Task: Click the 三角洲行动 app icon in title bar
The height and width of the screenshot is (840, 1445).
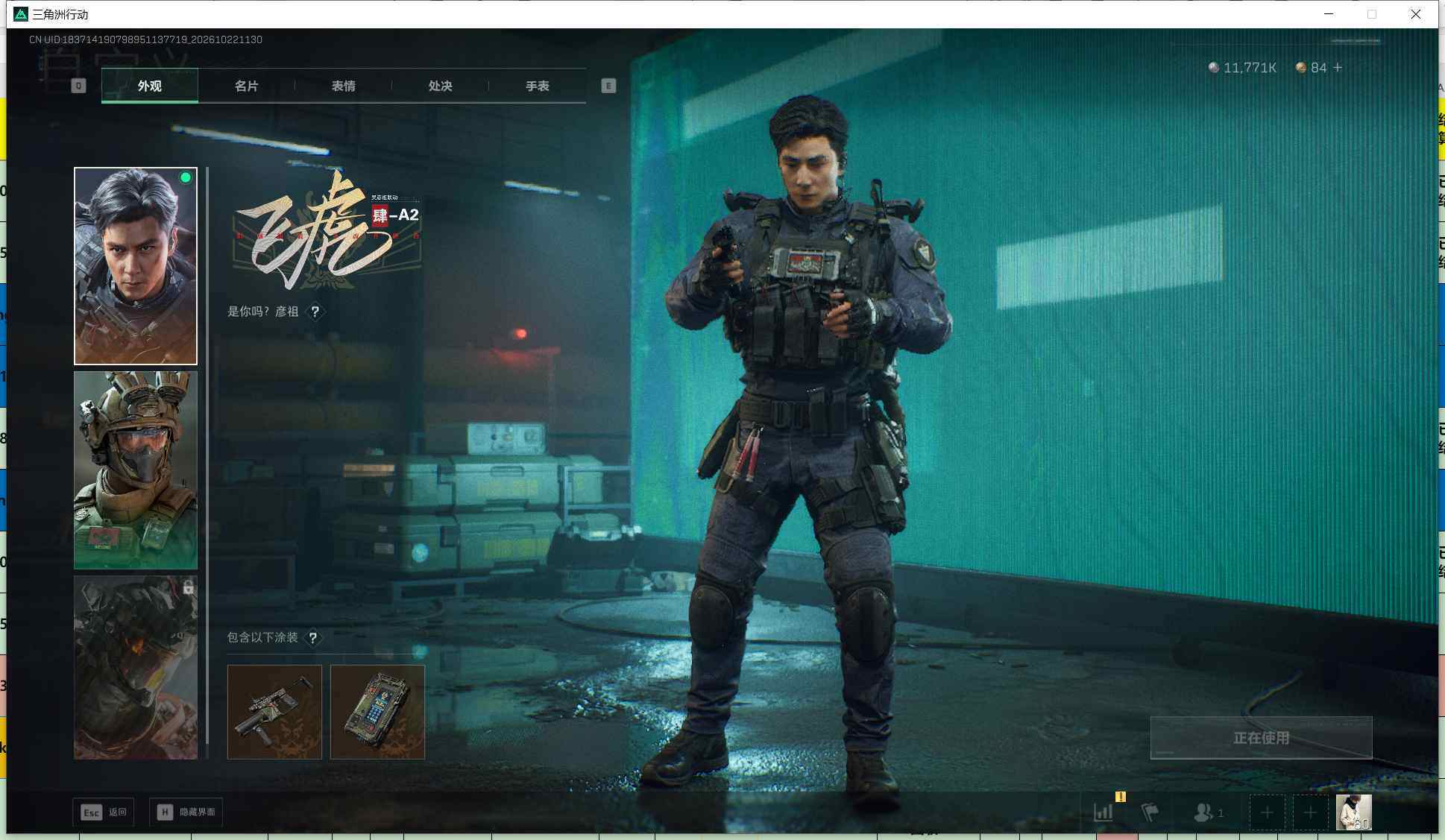Action: [21, 14]
